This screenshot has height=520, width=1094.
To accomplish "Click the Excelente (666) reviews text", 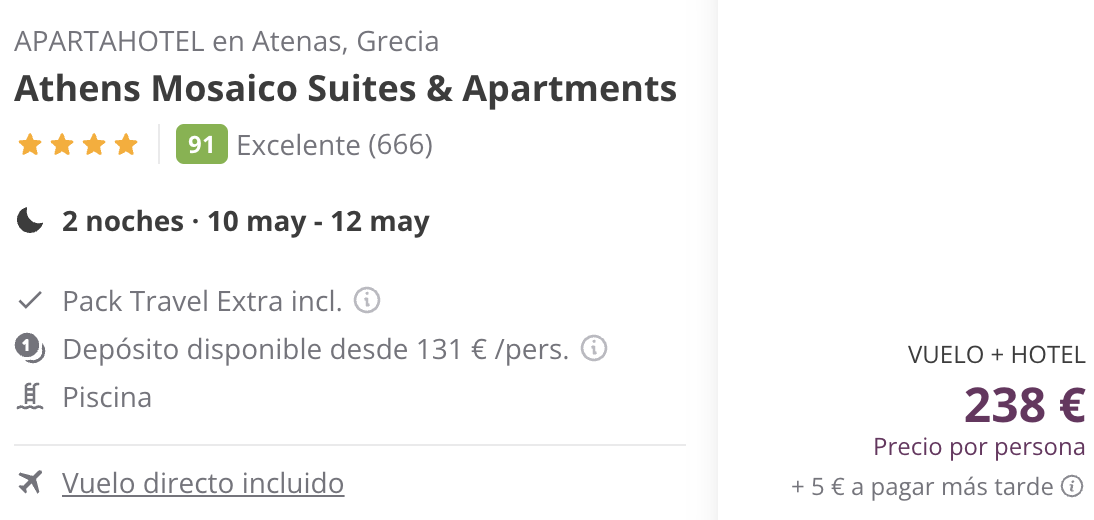I will click(x=335, y=145).
